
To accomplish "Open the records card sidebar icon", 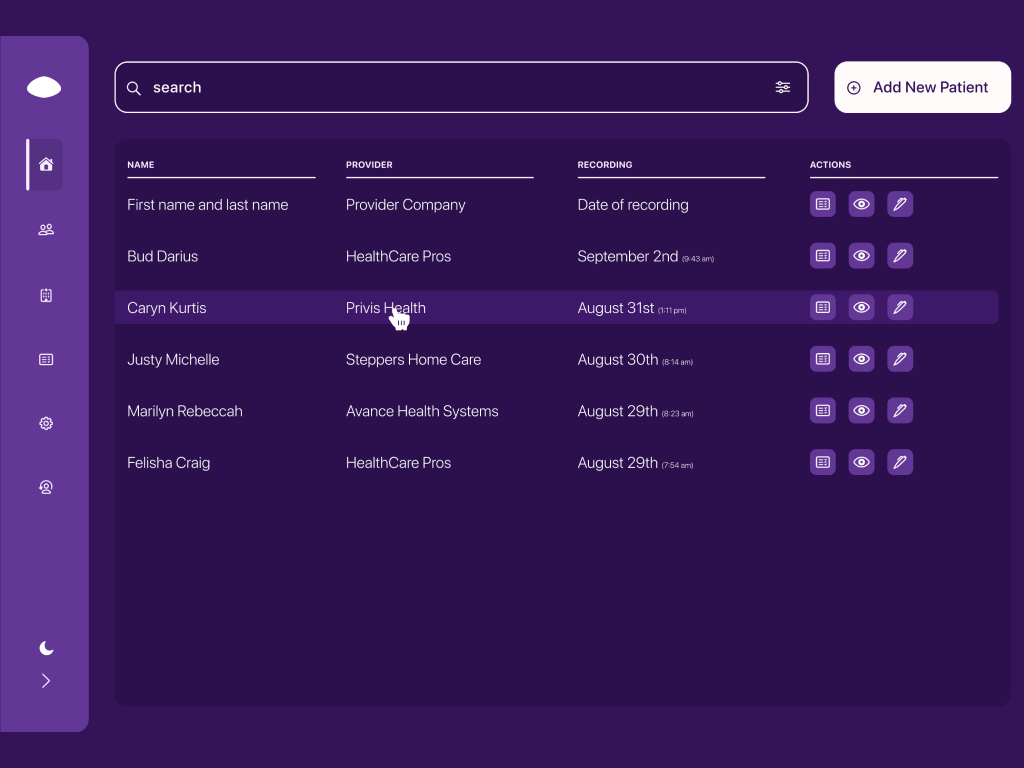I will pyautogui.click(x=45, y=359).
